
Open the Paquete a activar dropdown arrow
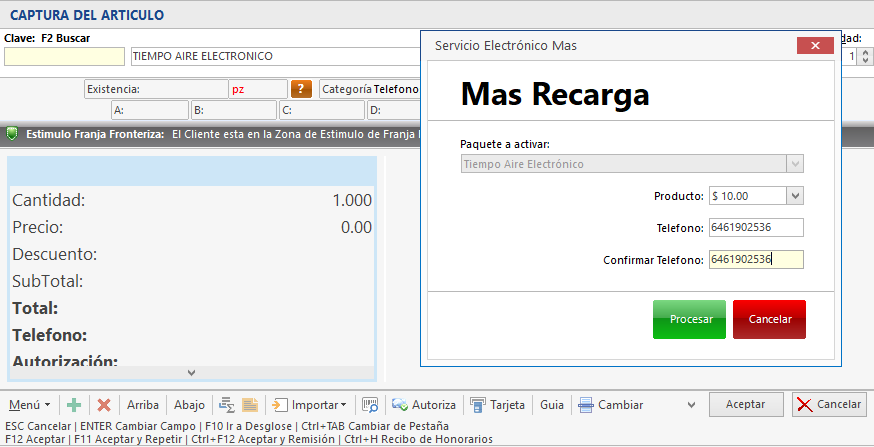(x=795, y=164)
